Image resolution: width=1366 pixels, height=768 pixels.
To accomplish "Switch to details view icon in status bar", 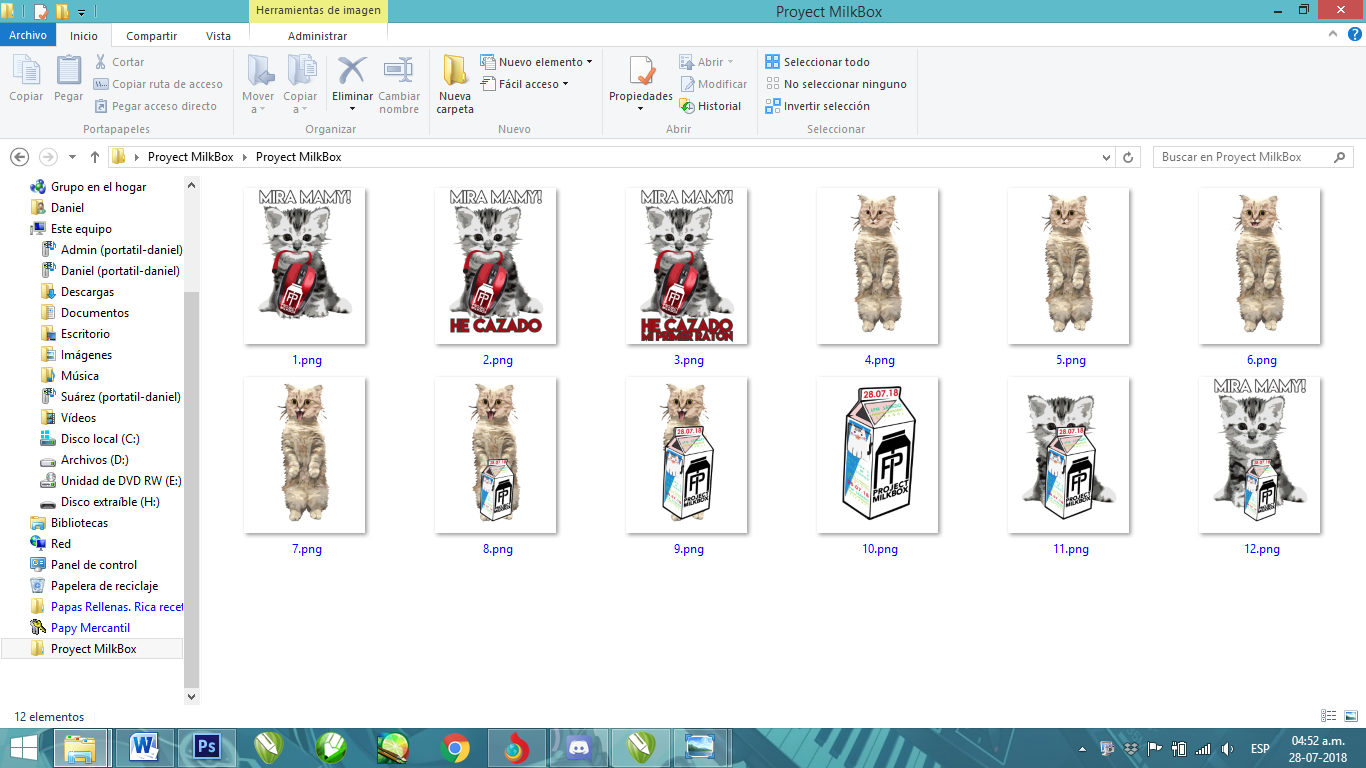I will 1329,716.
